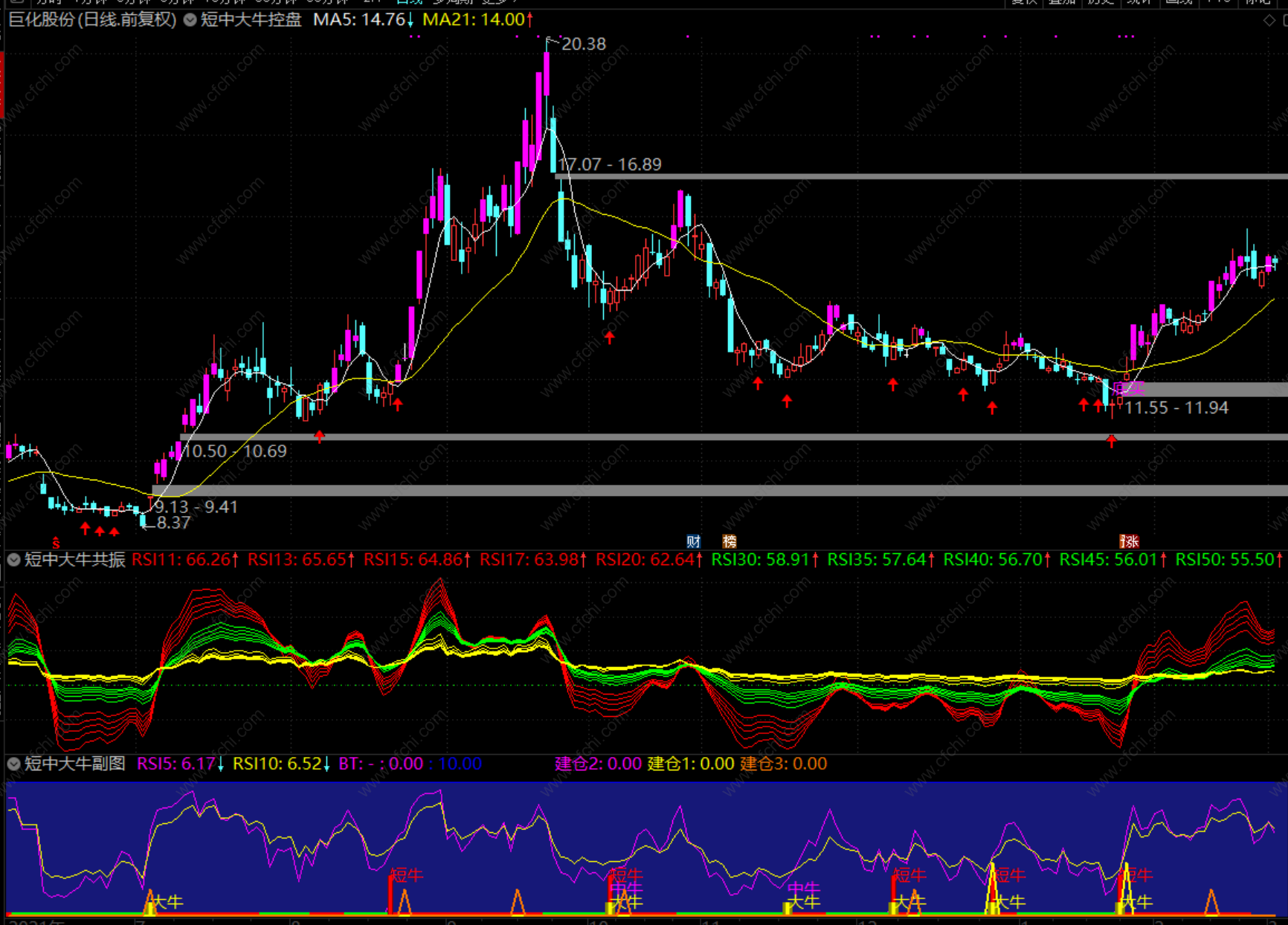Click the red arrow under the 17.07 pullback low

tap(610, 338)
